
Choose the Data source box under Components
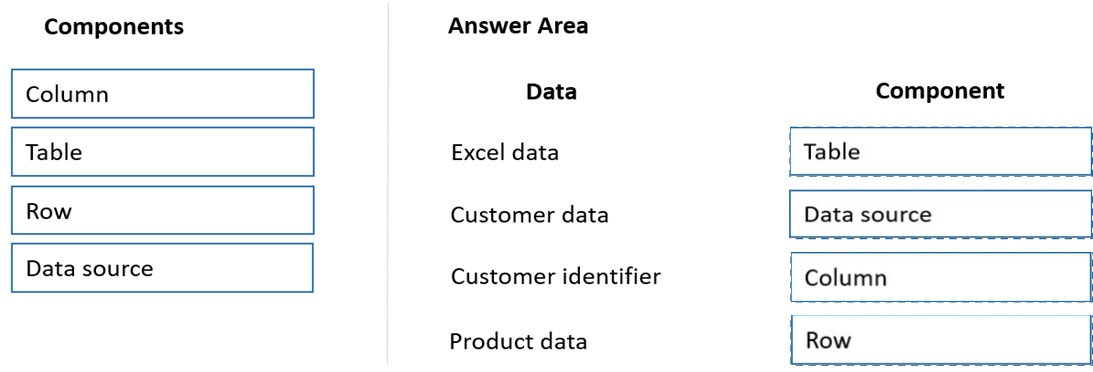(162, 268)
